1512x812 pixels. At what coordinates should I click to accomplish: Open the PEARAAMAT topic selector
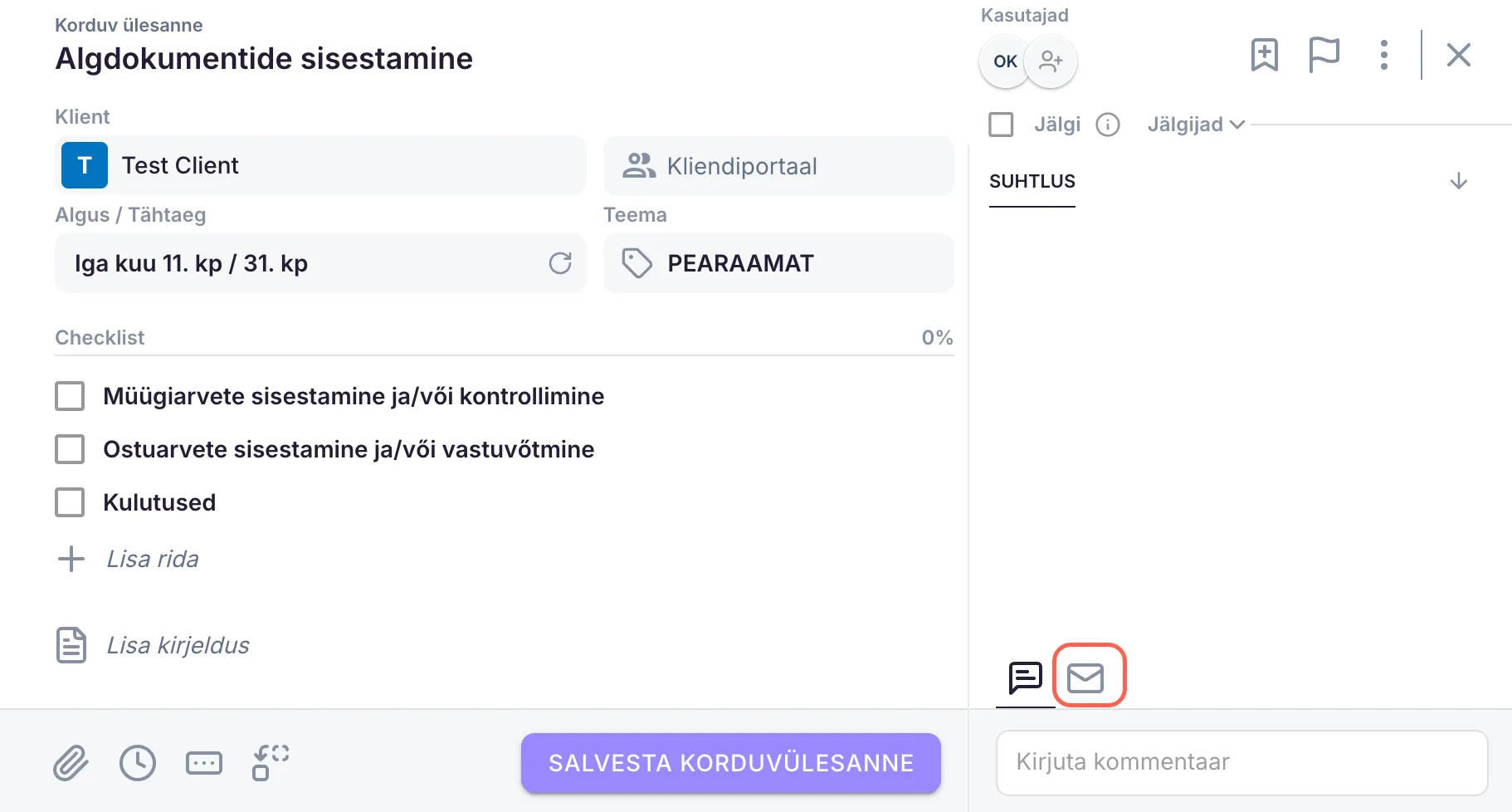coord(778,263)
